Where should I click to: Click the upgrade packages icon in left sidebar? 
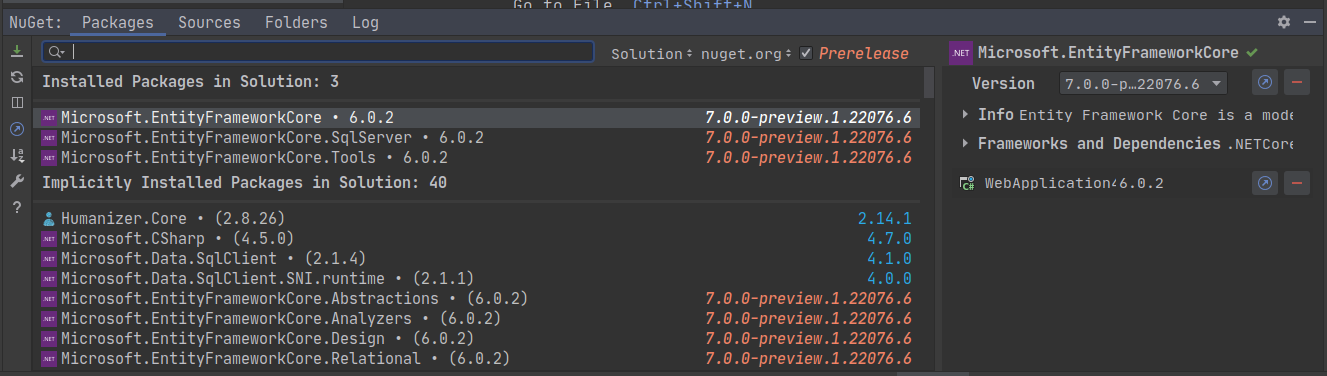[16, 129]
